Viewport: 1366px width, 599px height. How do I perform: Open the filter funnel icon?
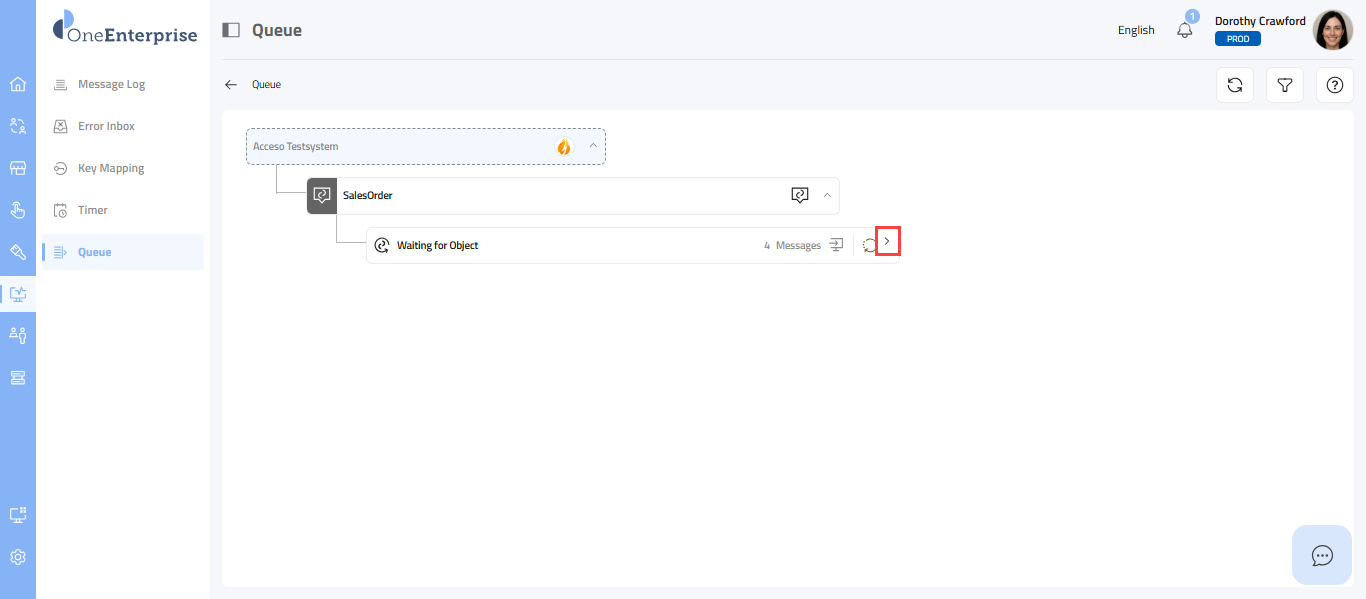click(1285, 85)
